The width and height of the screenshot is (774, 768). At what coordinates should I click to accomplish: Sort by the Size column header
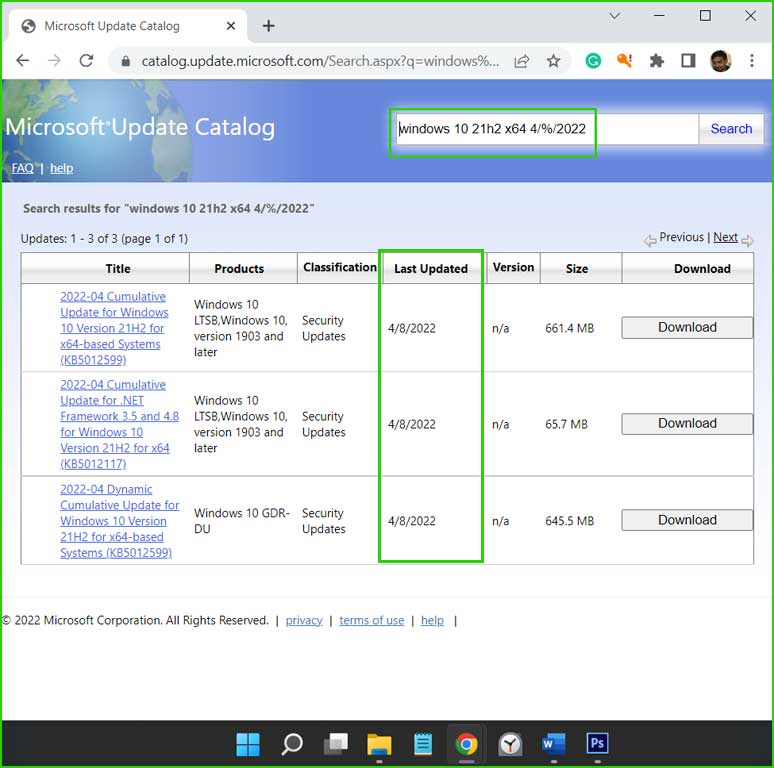point(577,269)
